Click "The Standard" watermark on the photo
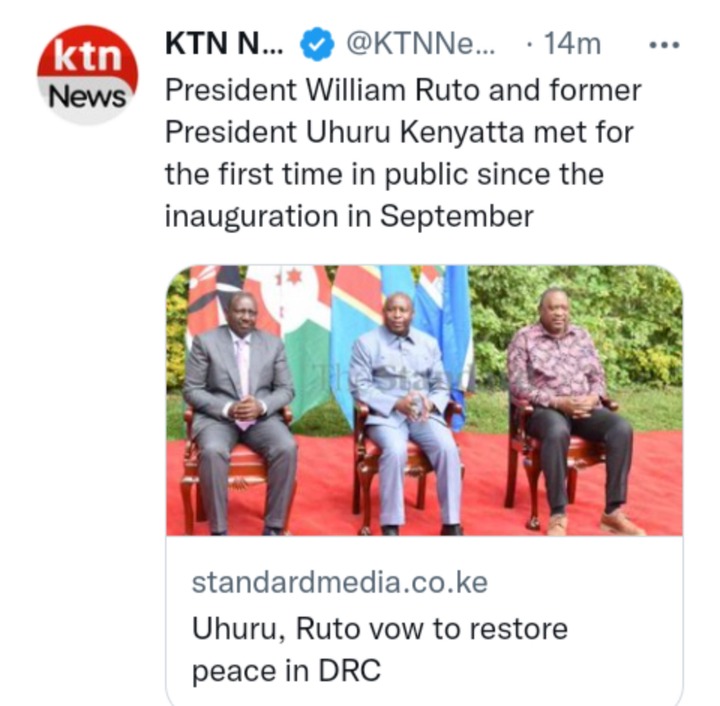The image size is (720, 706). (395, 377)
